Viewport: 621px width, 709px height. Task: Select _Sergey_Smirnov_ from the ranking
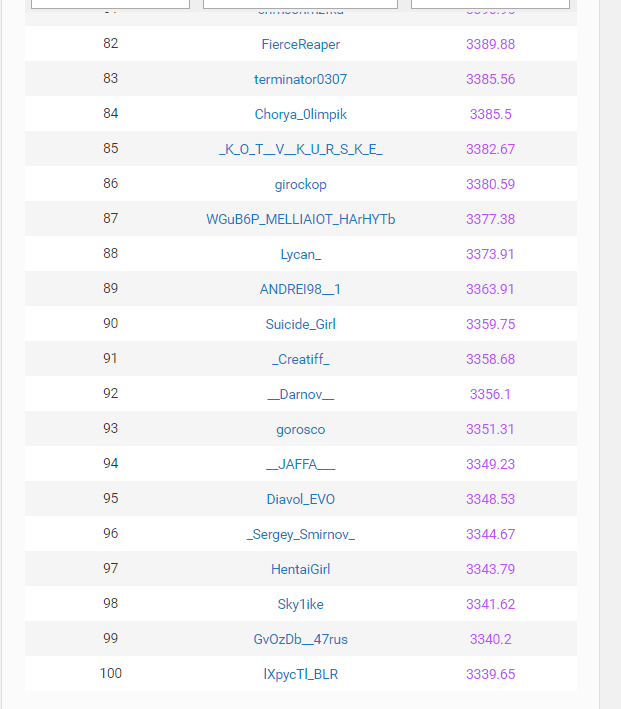pyautogui.click(x=300, y=534)
